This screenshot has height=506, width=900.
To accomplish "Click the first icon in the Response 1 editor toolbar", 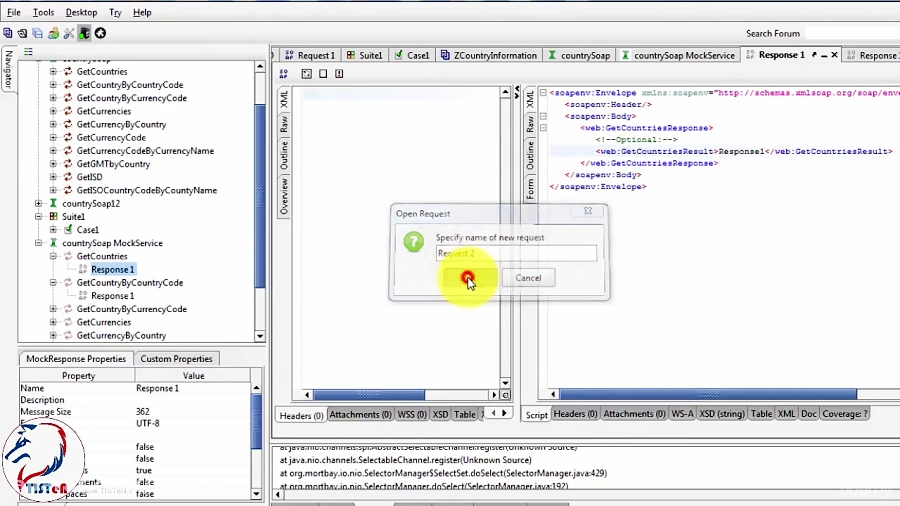I will 284,73.
